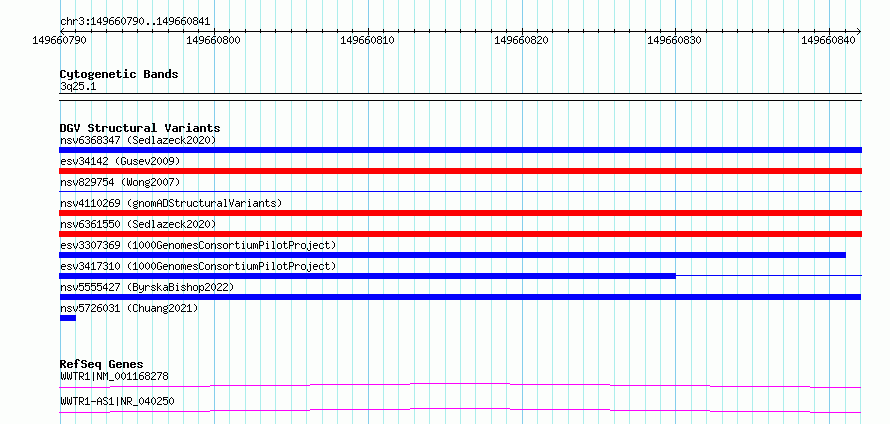
Task: Click the red bar for nsv6361550
Action: [460, 234]
